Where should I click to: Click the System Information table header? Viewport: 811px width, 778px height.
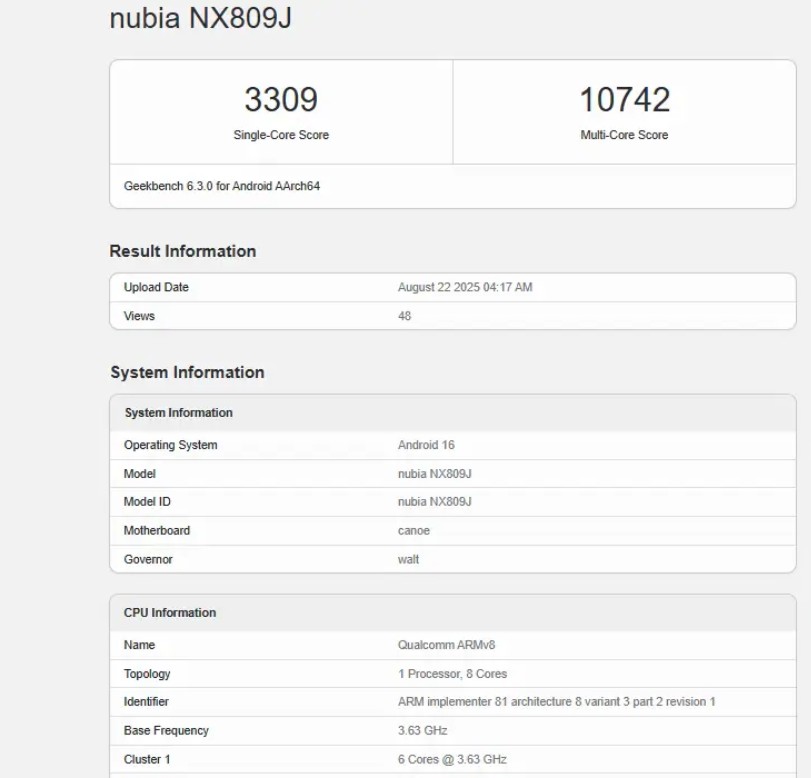(x=178, y=413)
